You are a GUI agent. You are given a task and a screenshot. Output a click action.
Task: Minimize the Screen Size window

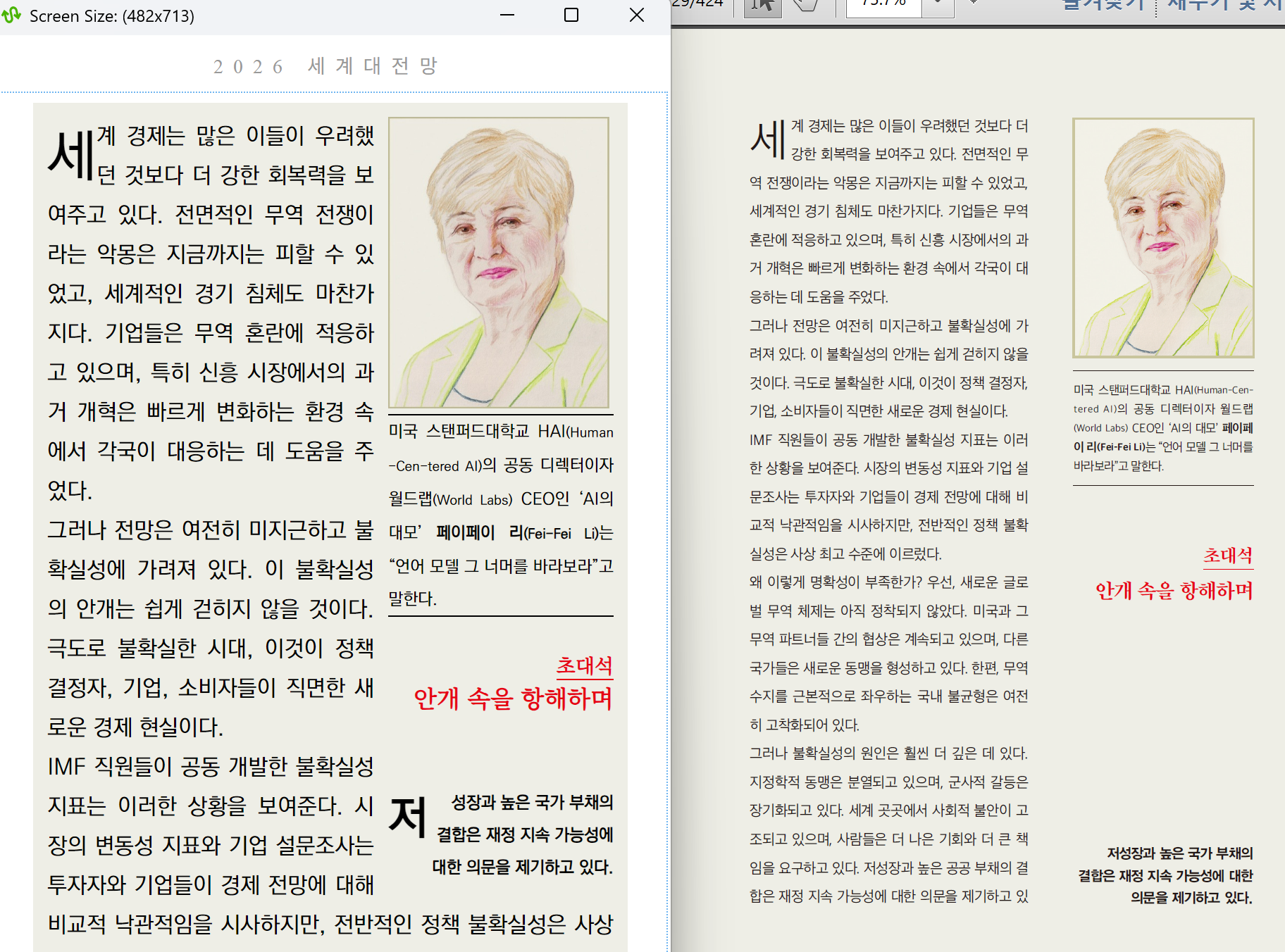pyautogui.click(x=507, y=15)
